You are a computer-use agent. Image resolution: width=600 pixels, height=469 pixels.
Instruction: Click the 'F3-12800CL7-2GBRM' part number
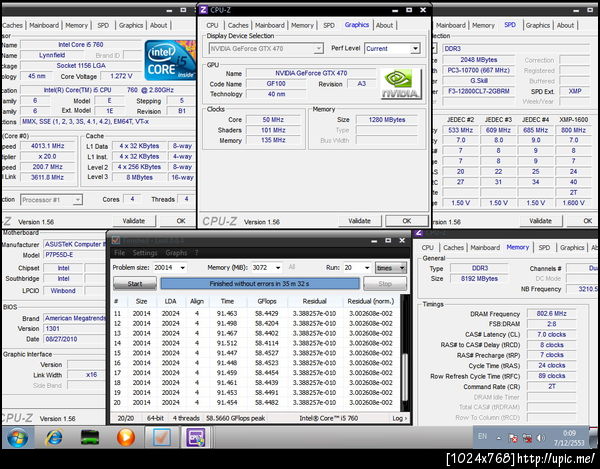point(478,91)
